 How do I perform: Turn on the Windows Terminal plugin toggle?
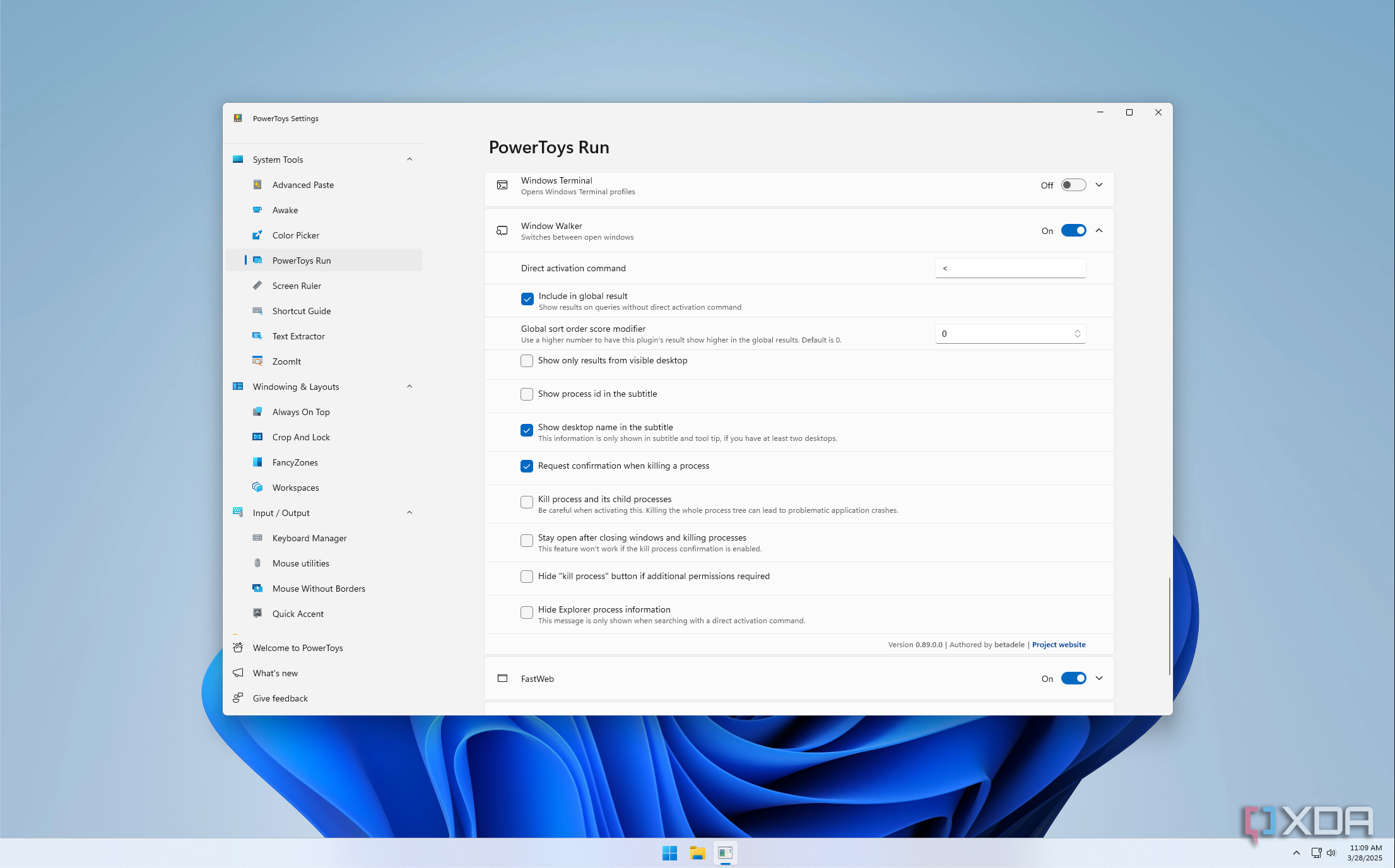click(x=1073, y=185)
